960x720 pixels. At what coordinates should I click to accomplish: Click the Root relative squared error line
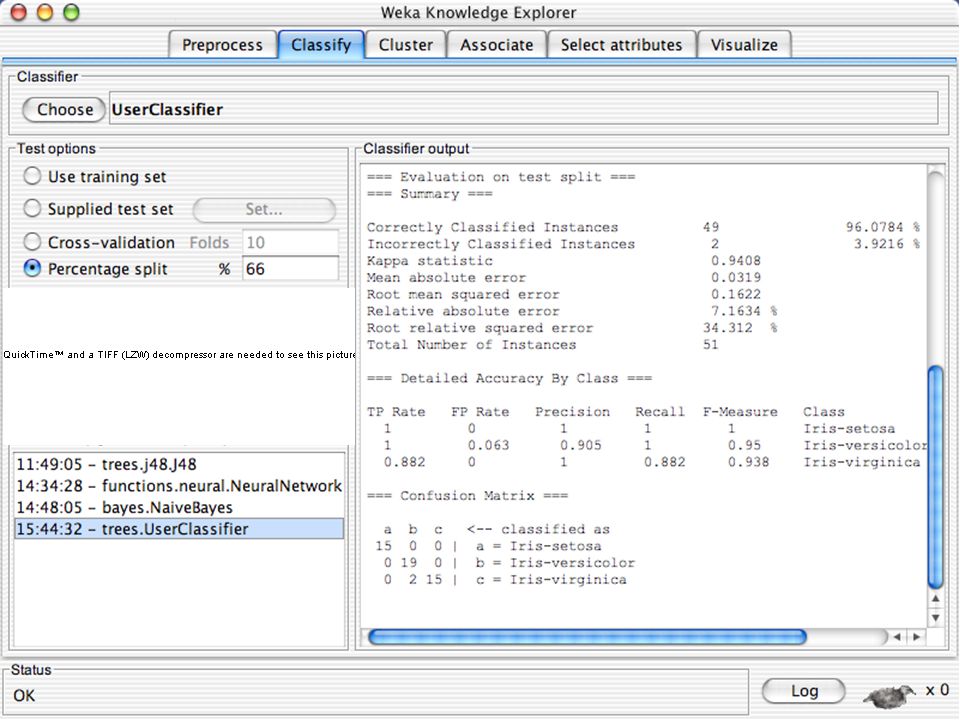[572, 328]
